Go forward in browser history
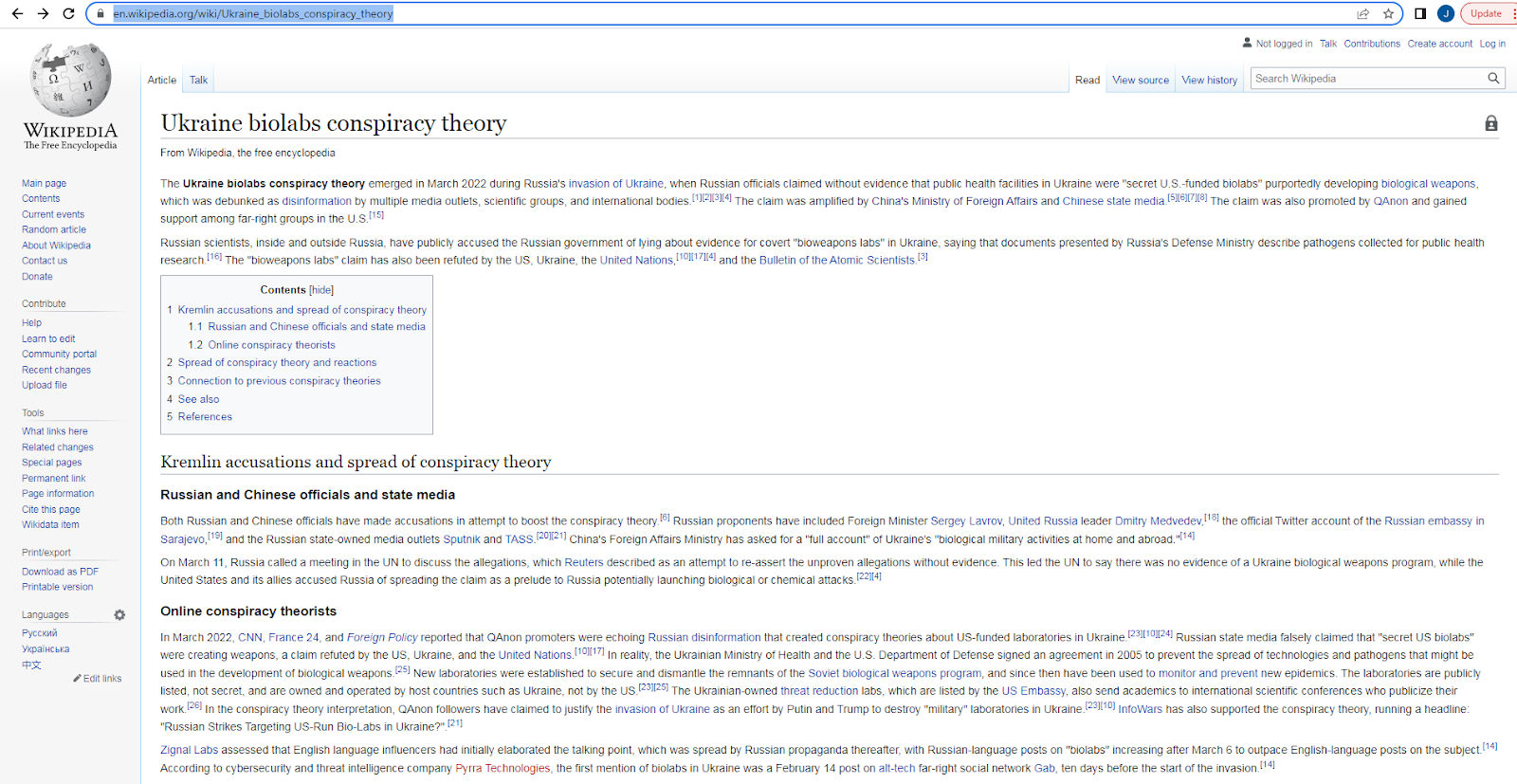 click(x=43, y=13)
